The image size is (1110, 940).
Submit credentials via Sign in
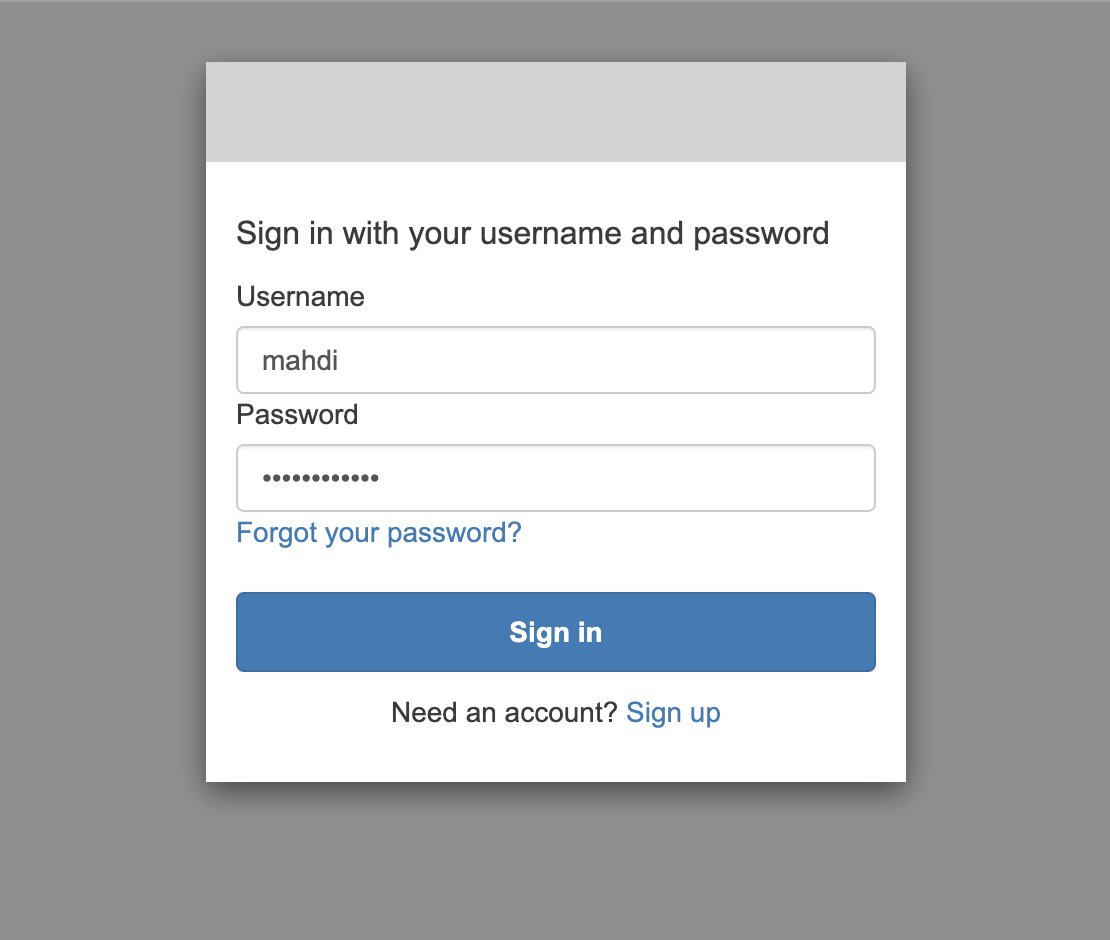coord(555,632)
